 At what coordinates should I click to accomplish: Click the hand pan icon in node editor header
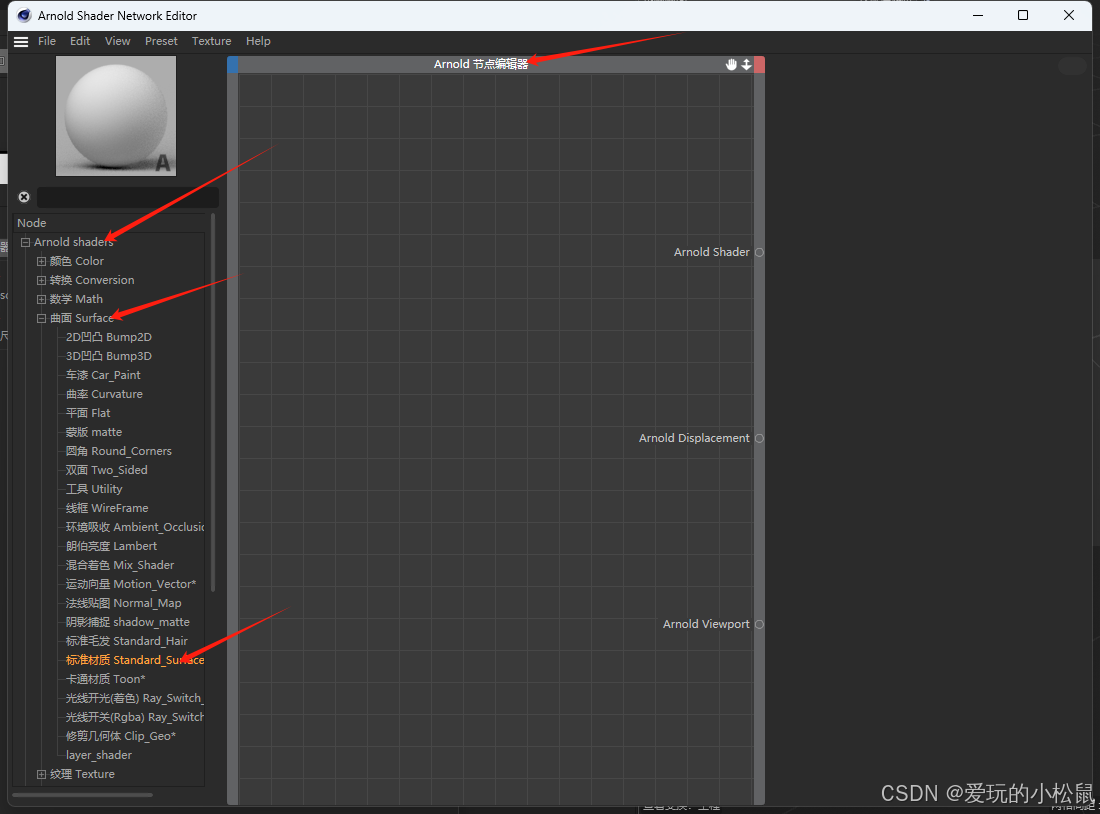tap(731, 65)
